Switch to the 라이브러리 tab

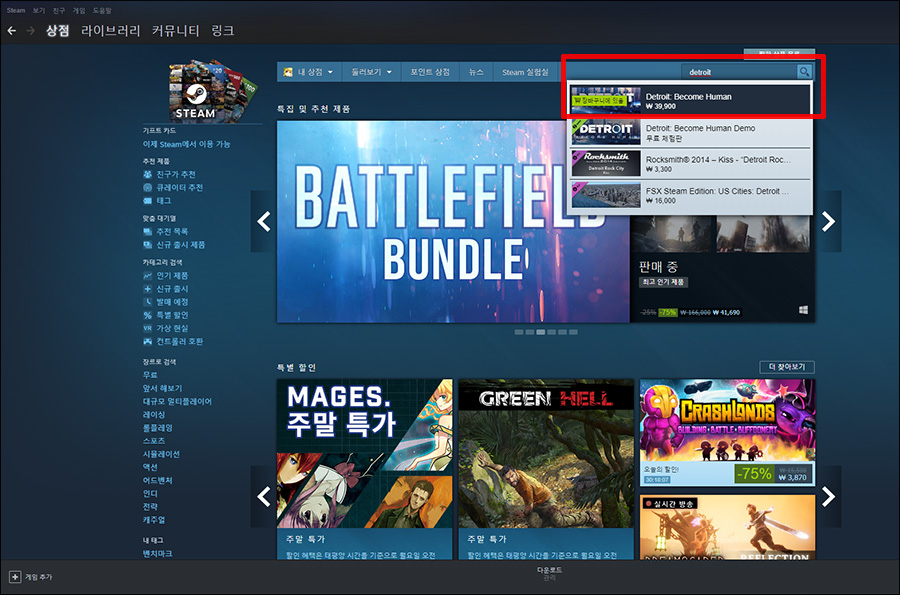[111, 30]
